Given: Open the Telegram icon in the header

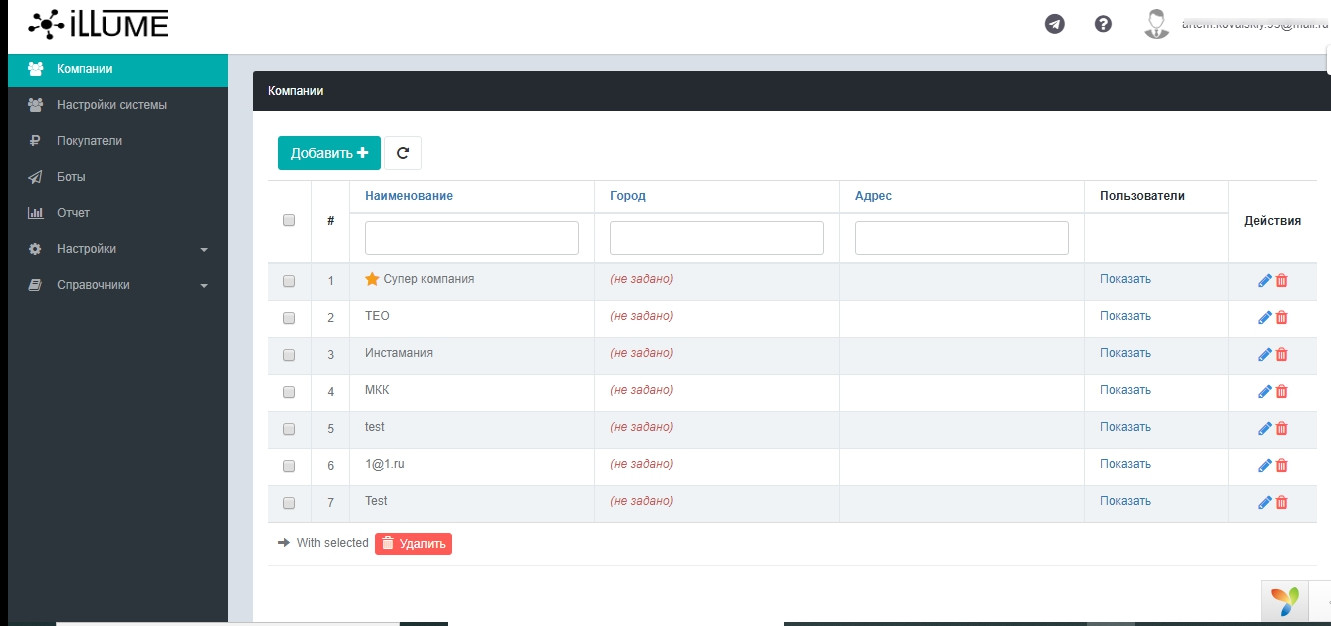Looking at the screenshot, I should (x=1054, y=24).
